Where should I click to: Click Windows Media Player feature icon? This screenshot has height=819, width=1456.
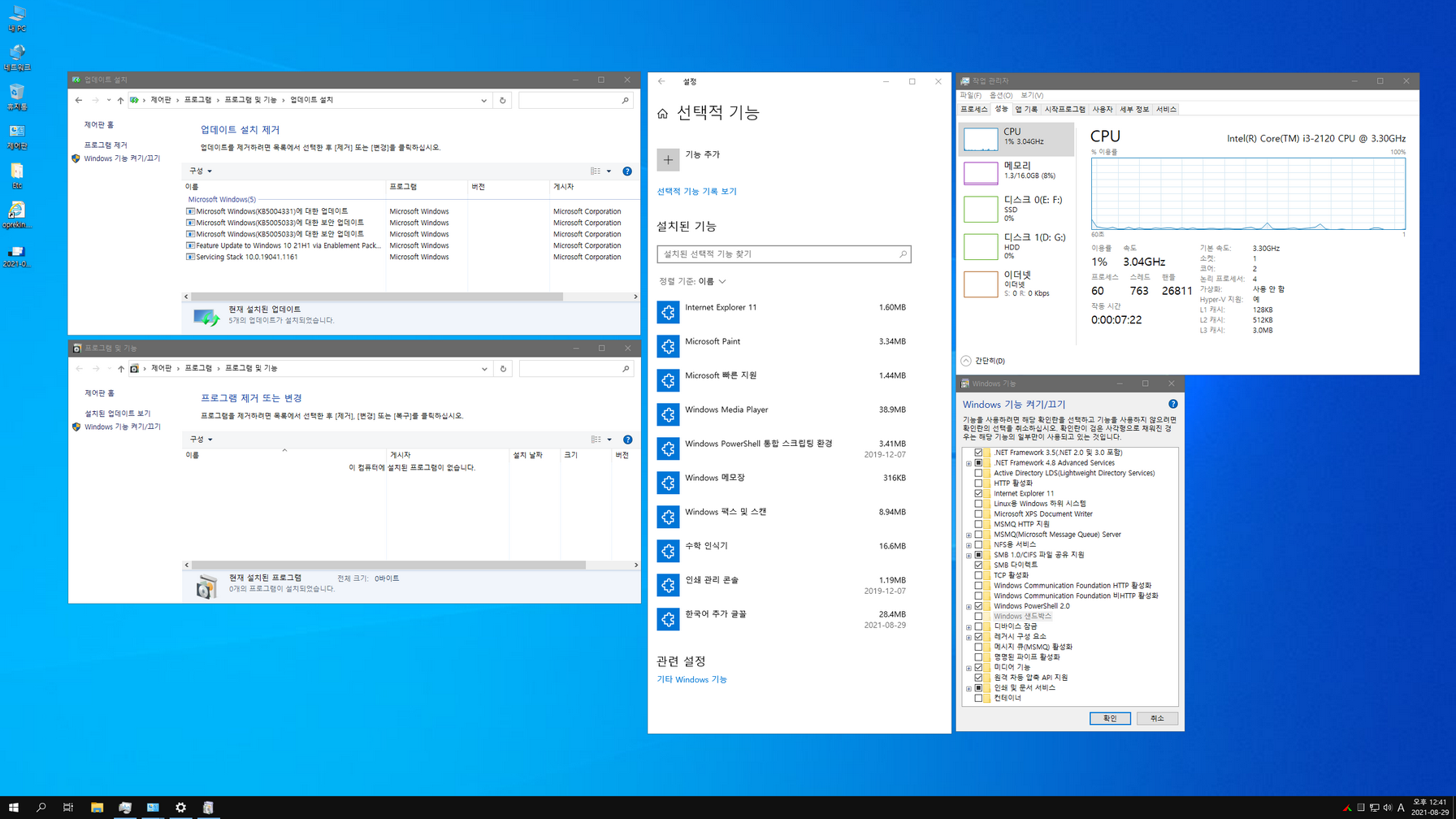(x=668, y=414)
